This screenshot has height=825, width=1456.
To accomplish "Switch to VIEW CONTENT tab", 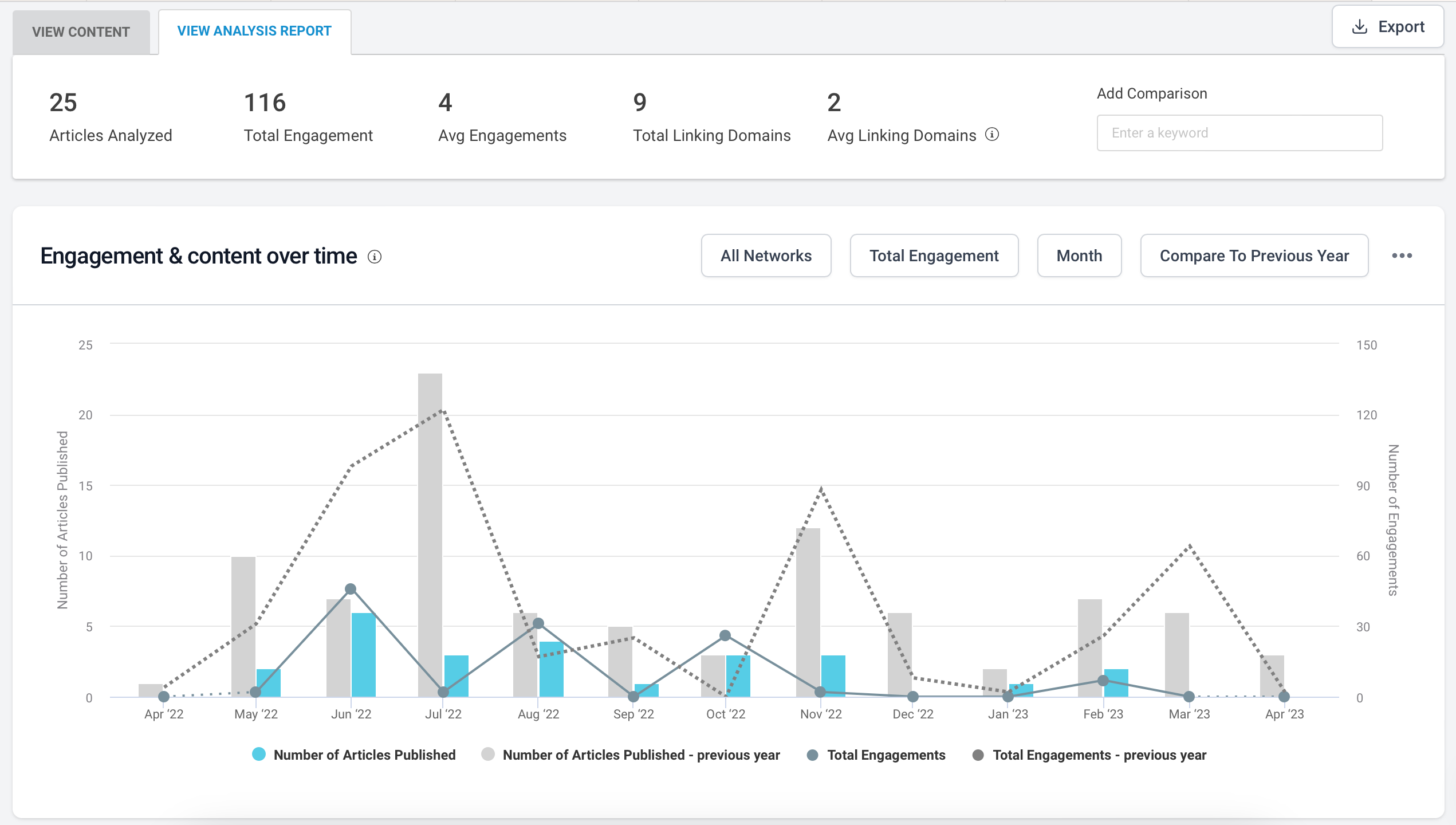I will coord(81,30).
